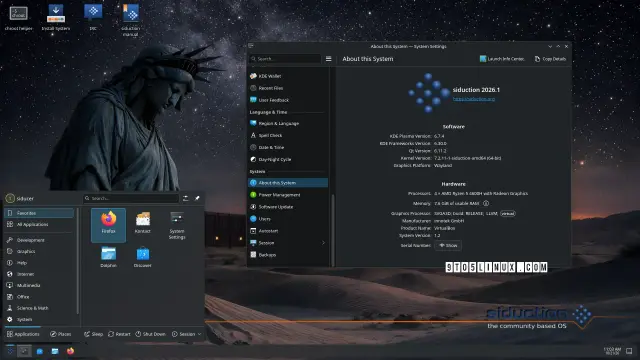
Task: Open the siduction website link
Action: point(473,99)
